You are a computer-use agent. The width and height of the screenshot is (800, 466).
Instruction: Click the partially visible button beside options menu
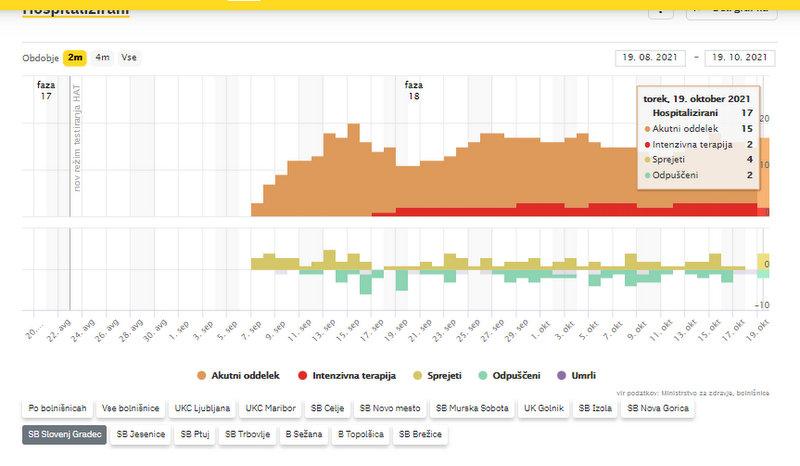tap(732, 9)
